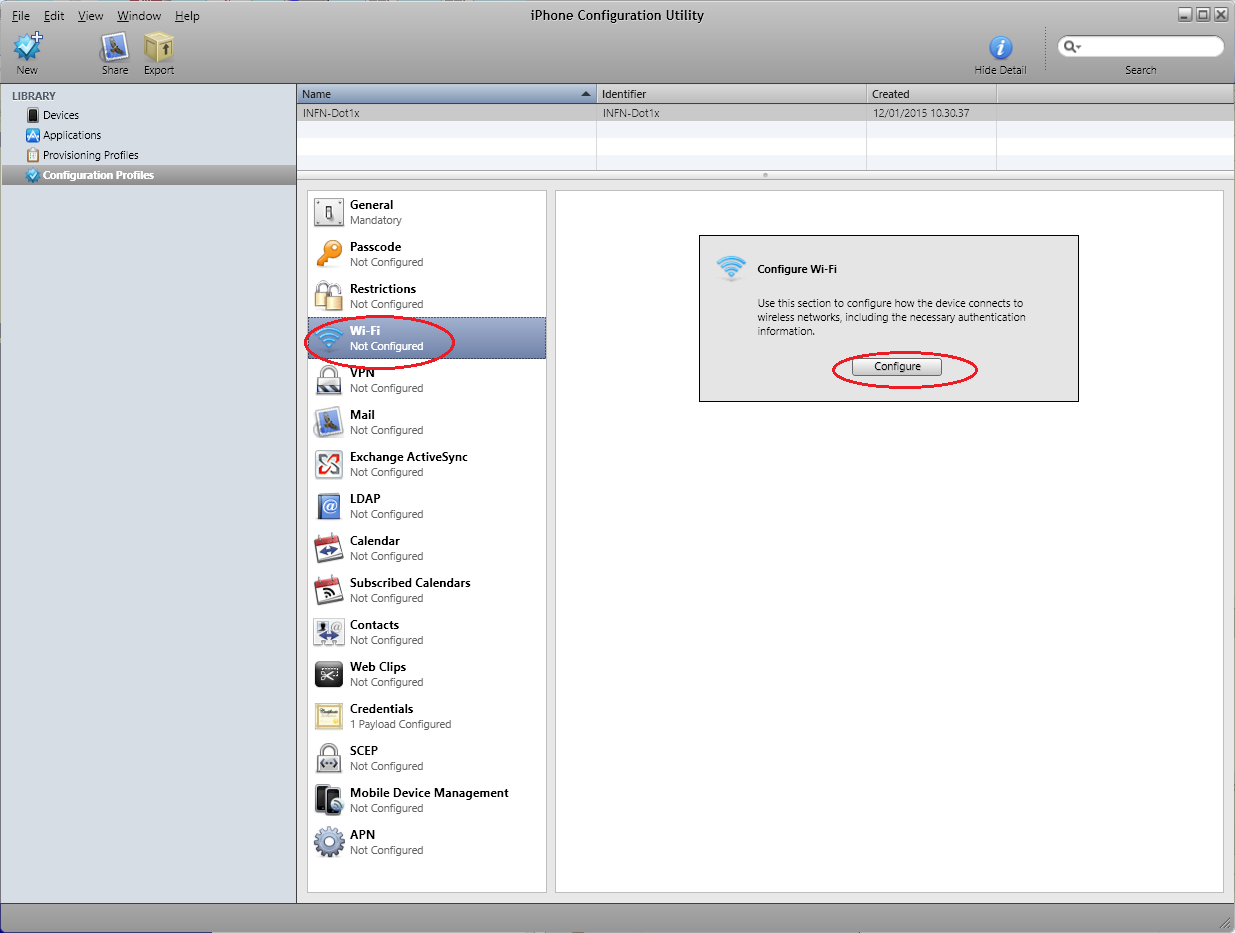Open the Edit menu
1235x933 pixels.
click(x=54, y=16)
